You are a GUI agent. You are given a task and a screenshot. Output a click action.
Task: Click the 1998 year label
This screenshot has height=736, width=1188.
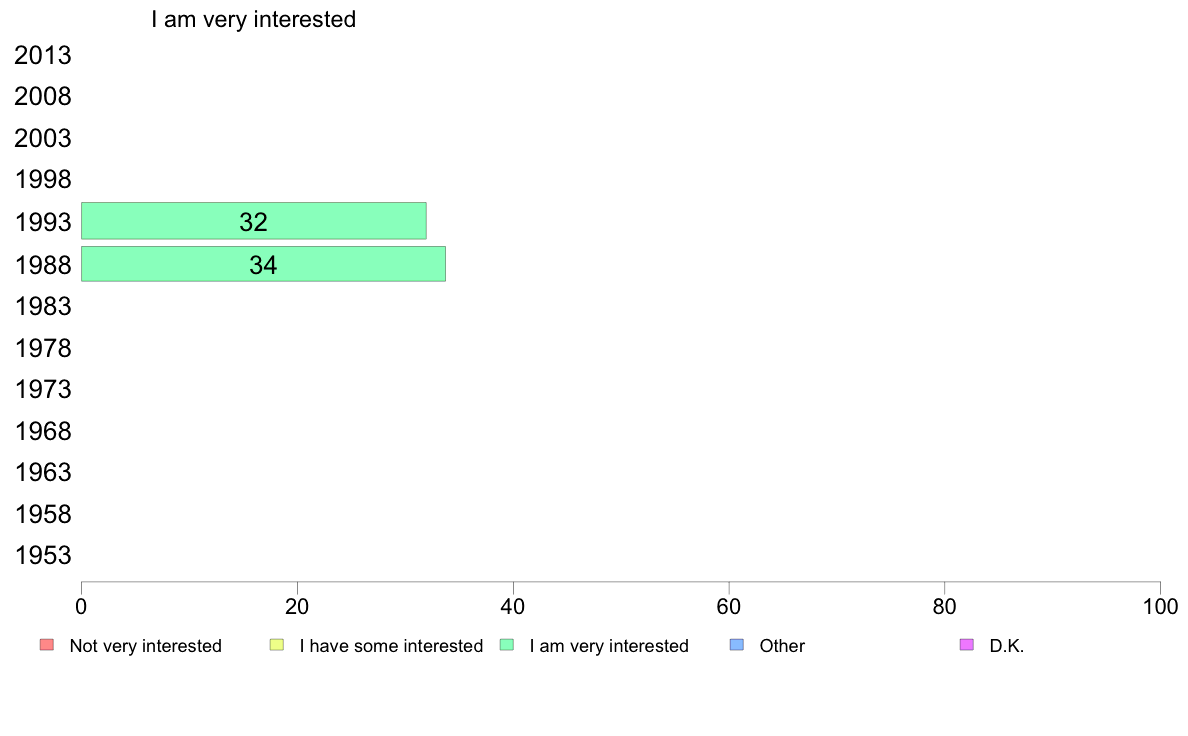(x=42, y=180)
